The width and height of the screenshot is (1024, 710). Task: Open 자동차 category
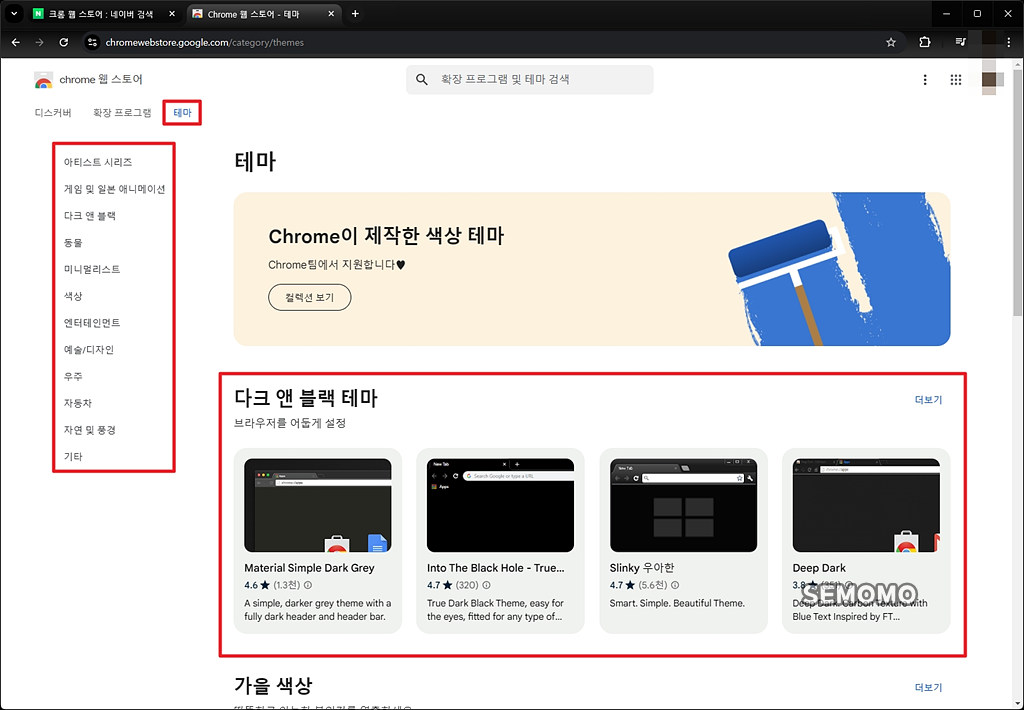point(78,403)
